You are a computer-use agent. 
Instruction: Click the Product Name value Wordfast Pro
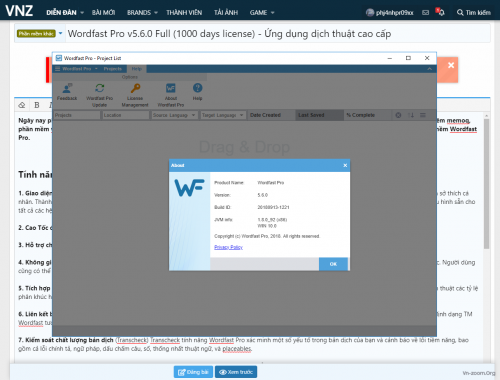pyautogui.click(x=271, y=183)
